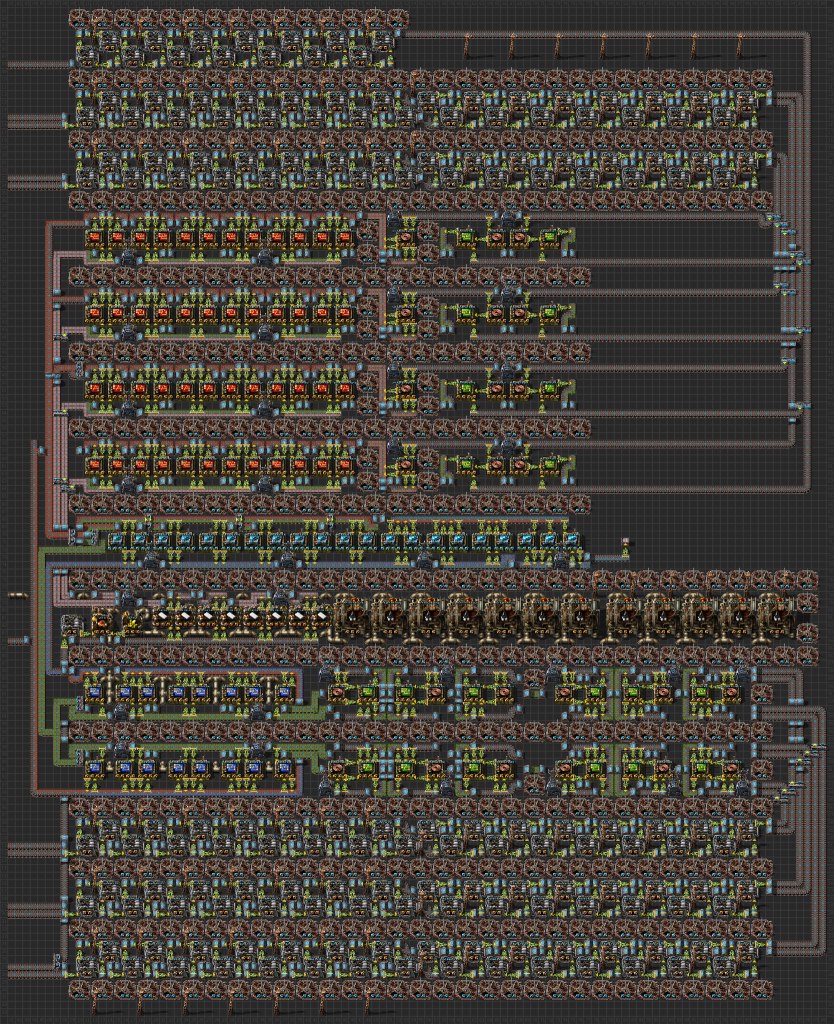
Task: Select the rightmost red-icon assembler in top red row
Action: [x=344, y=237]
